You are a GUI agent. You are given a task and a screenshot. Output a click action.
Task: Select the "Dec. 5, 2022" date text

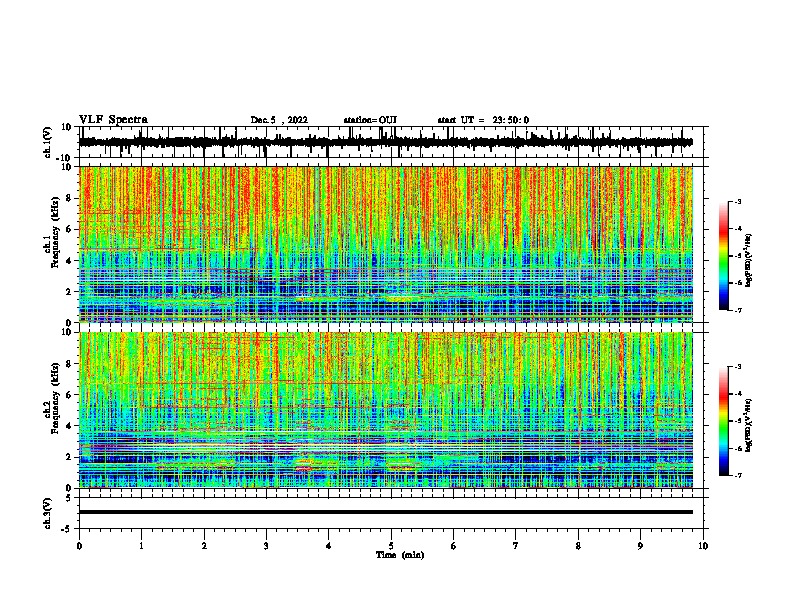[279, 120]
